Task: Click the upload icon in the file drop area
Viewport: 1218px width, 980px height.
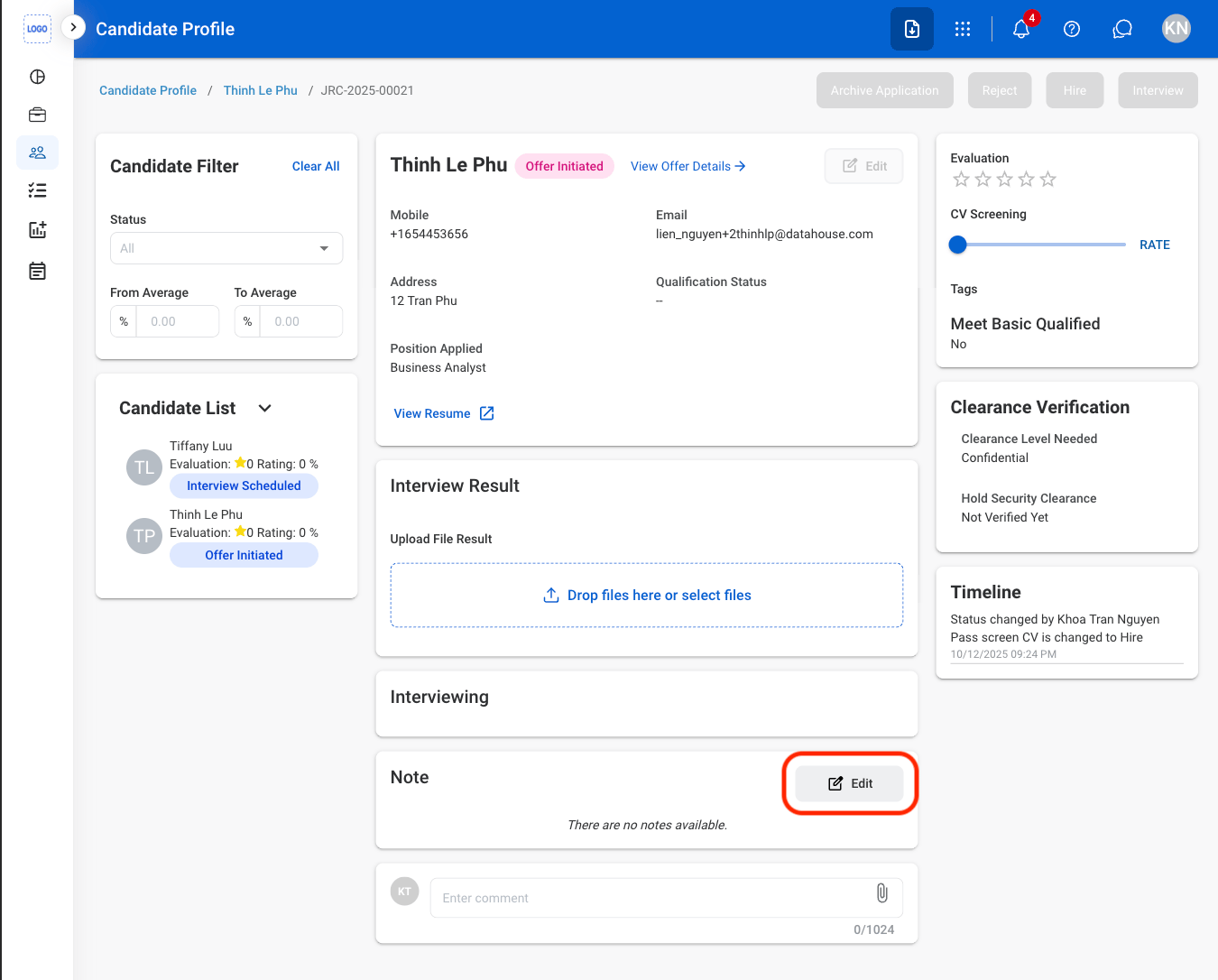Action: click(x=551, y=596)
